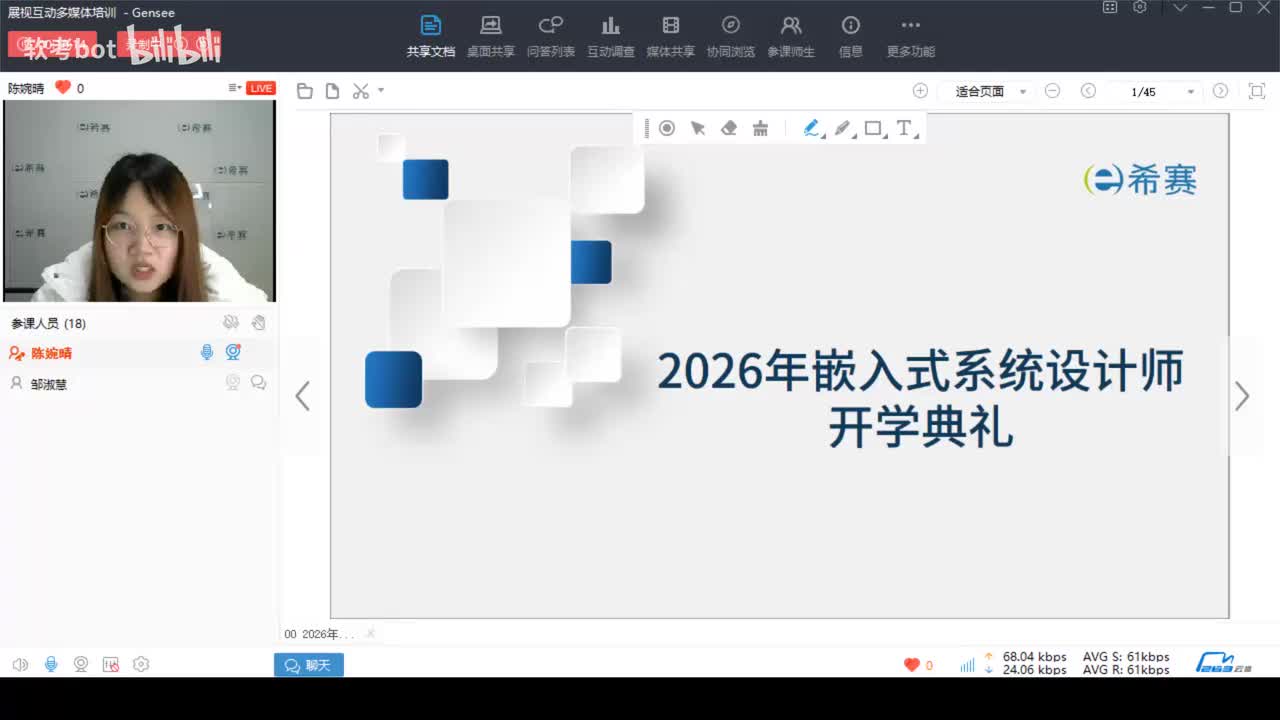Go to previous slide with left chevron
Image resolution: width=1280 pixels, height=720 pixels.
(x=302, y=396)
